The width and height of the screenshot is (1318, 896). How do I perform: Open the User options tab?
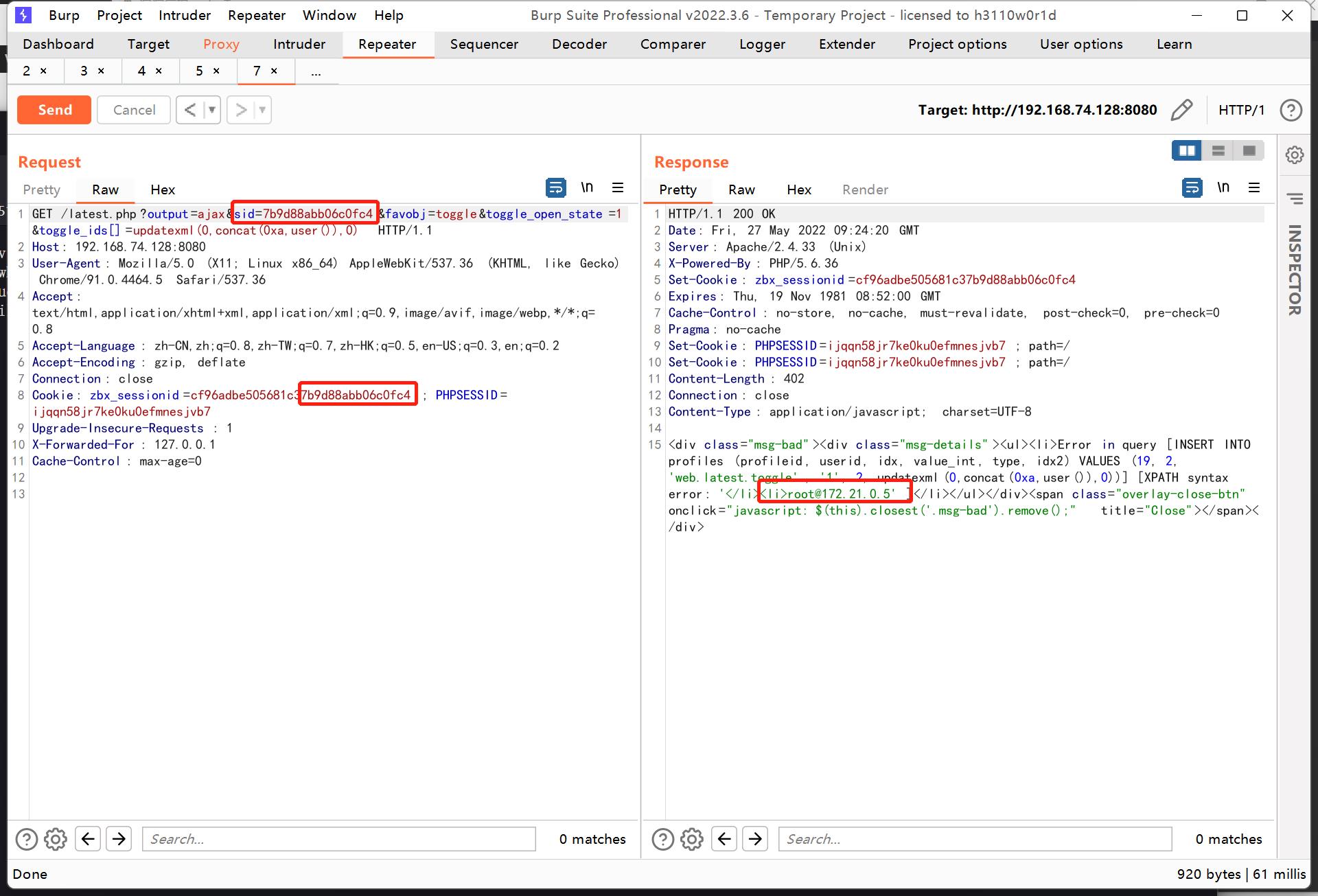[x=1081, y=44]
